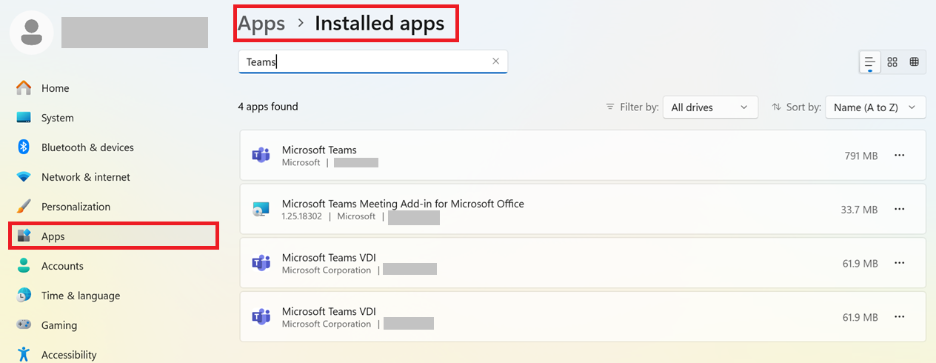
Task: Click the System monitor icon in the sidebar
Action: click(24, 118)
